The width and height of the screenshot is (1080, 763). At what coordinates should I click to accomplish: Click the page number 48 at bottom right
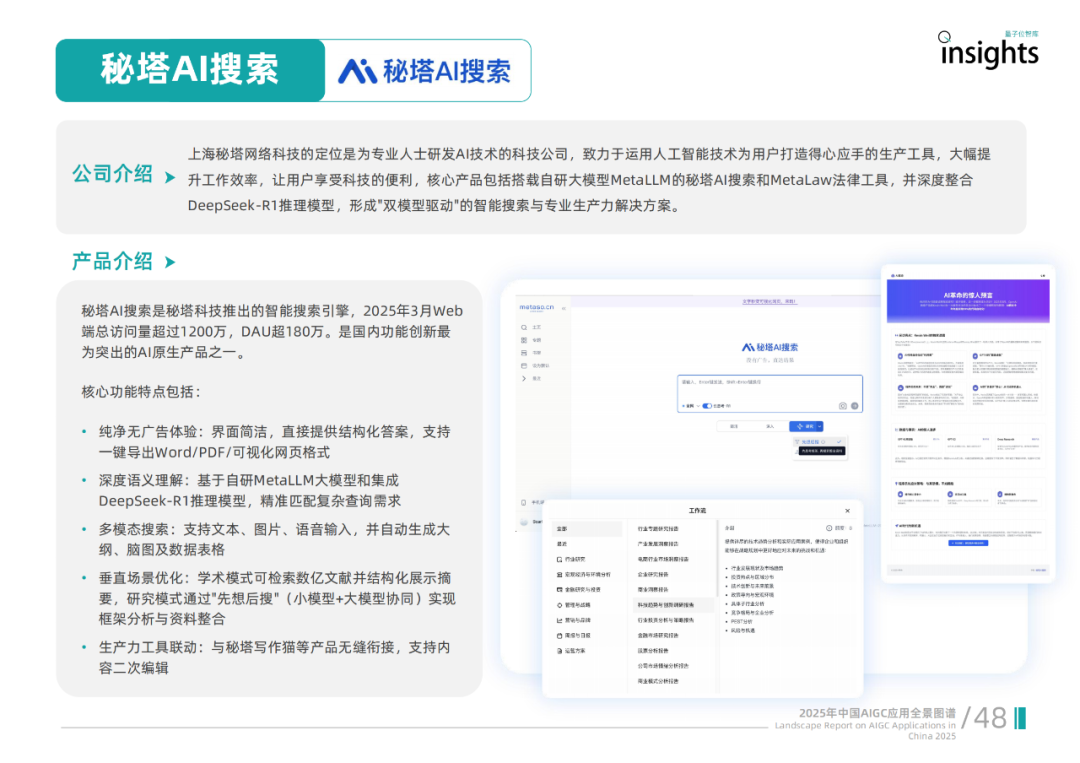990,718
